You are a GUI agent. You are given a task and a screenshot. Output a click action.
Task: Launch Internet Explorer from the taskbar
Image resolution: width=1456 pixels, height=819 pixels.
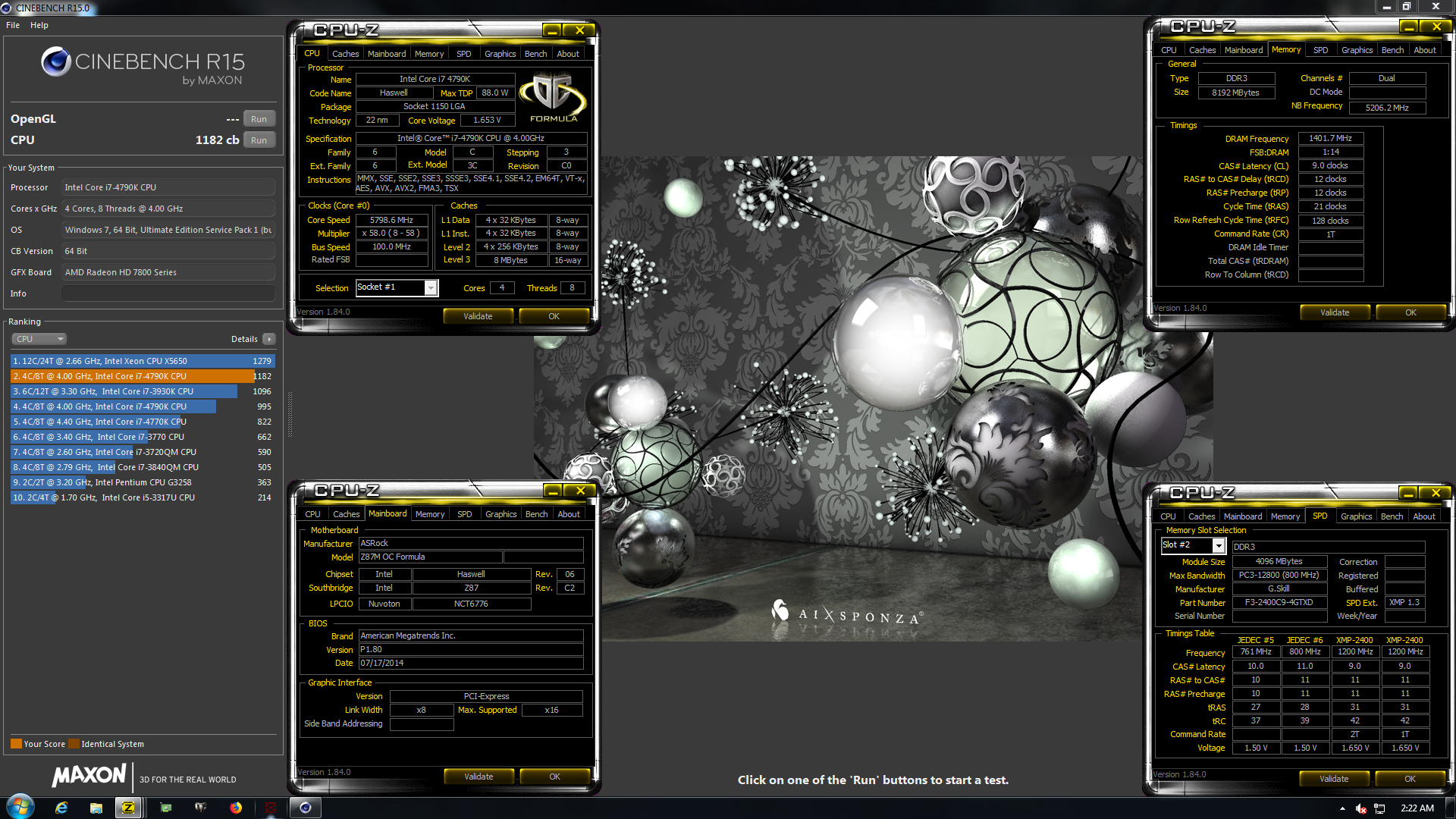(x=61, y=808)
